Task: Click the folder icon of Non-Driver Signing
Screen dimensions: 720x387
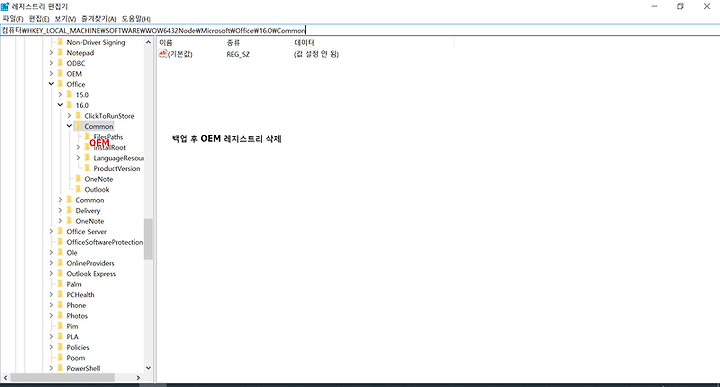Action: pyautogui.click(x=60, y=42)
